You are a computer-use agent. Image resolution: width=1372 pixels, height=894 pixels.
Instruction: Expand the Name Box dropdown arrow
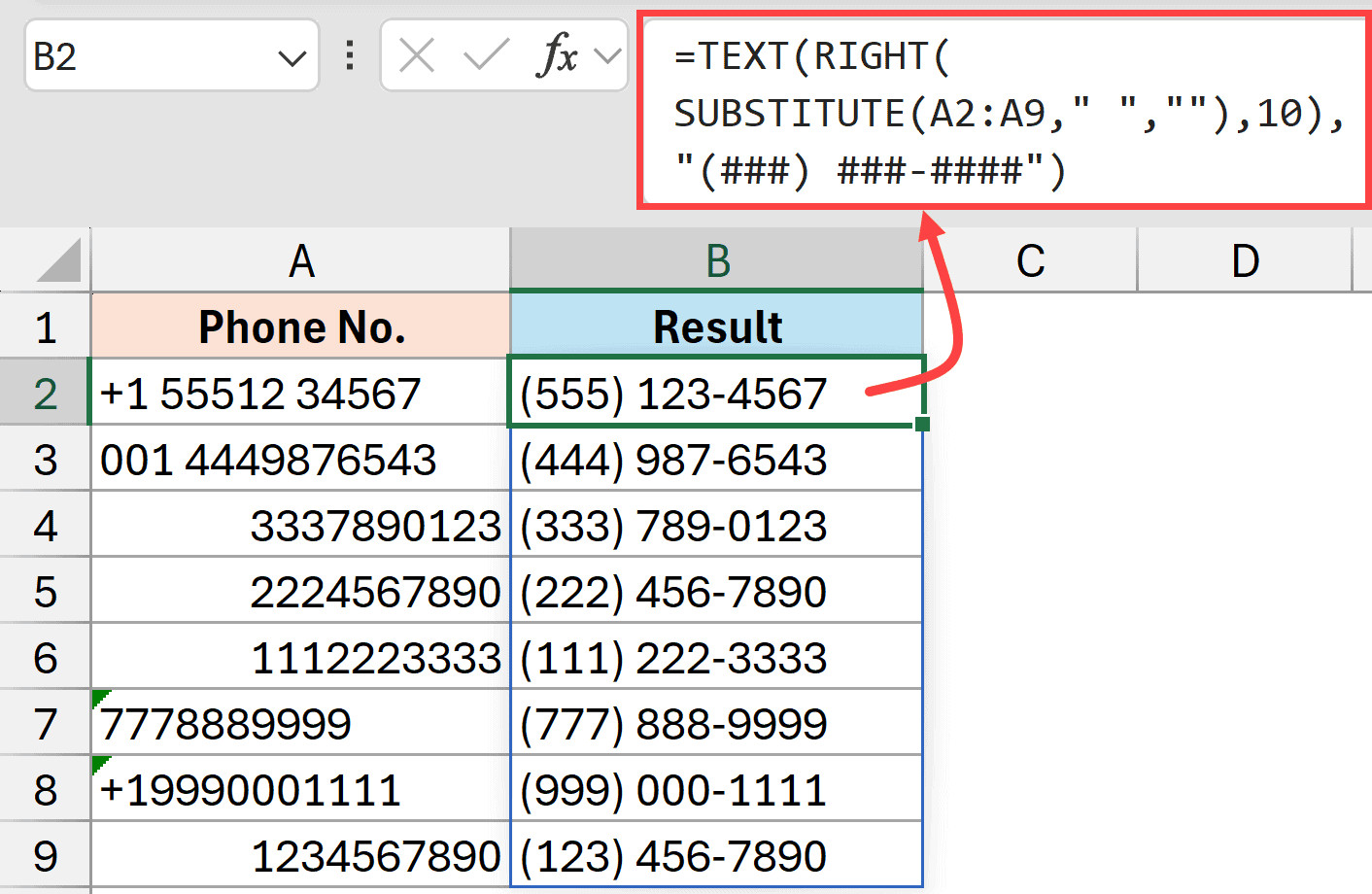click(x=292, y=58)
